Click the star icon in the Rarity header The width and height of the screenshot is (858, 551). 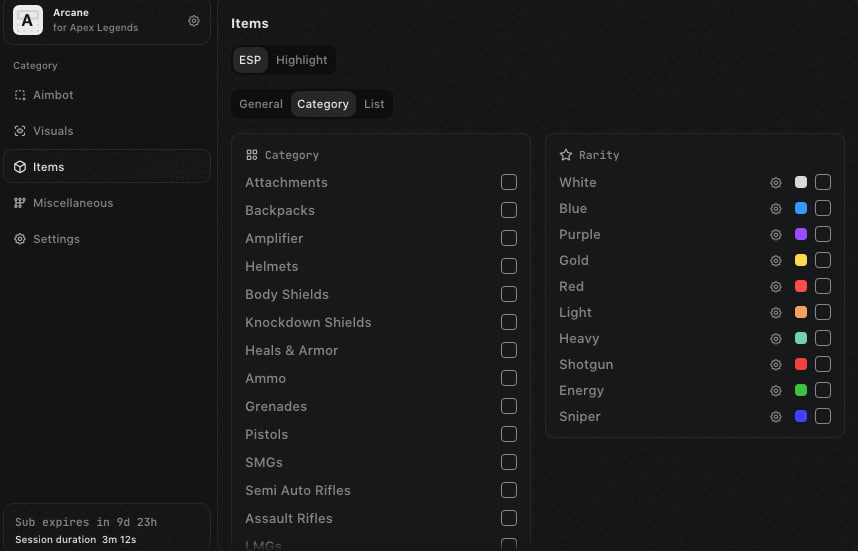[566, 155]
